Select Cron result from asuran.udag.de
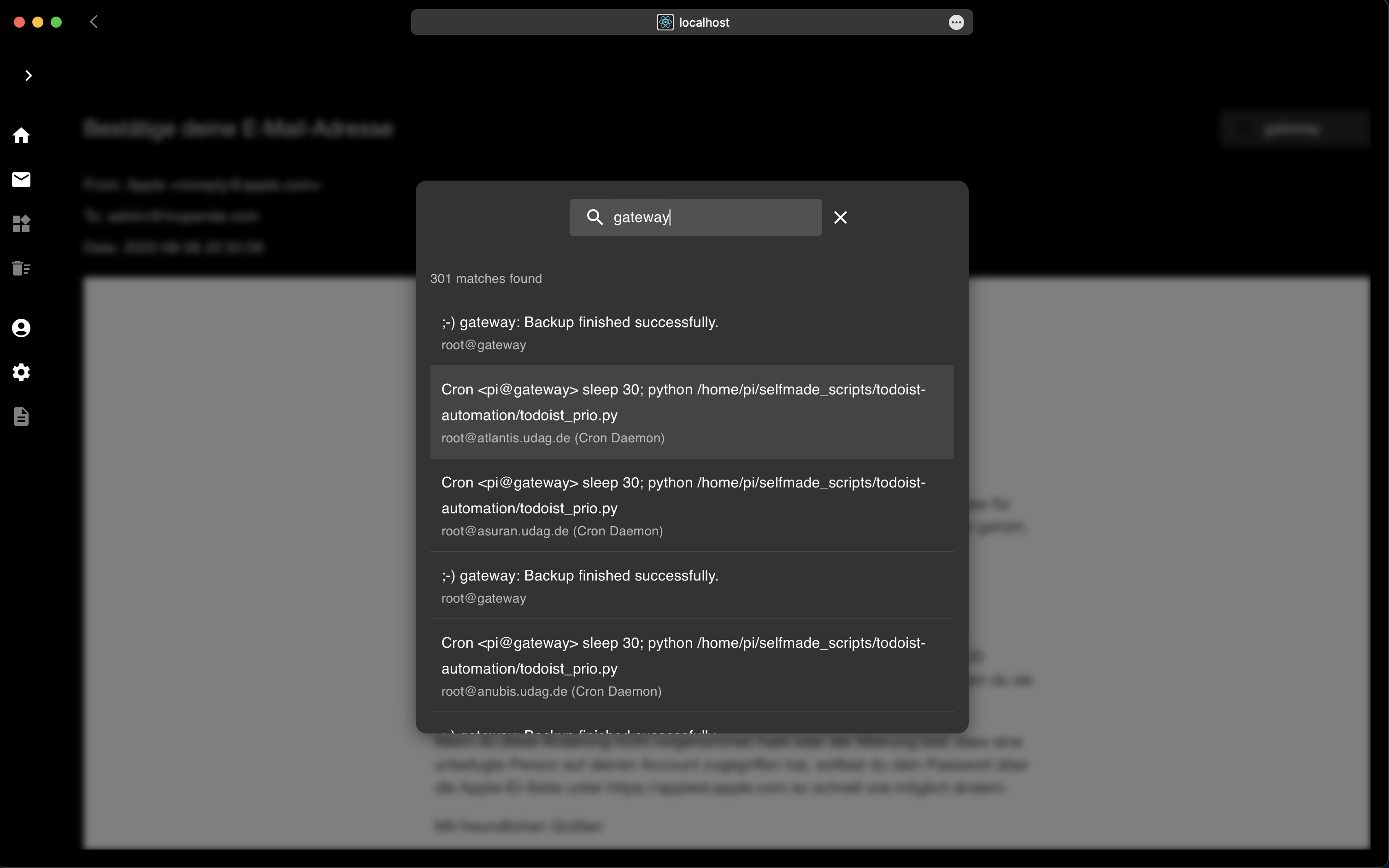This screenshot has height=868, width=1389. click(692, 505)
